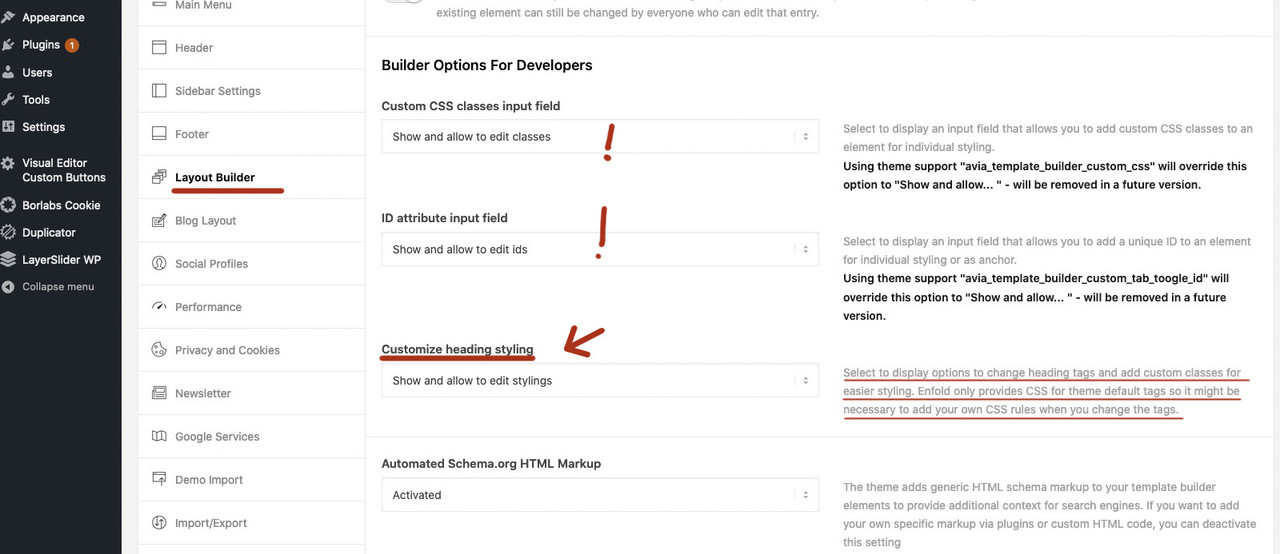
Task: Click the Import/Export icon
Action: point(159,522)
